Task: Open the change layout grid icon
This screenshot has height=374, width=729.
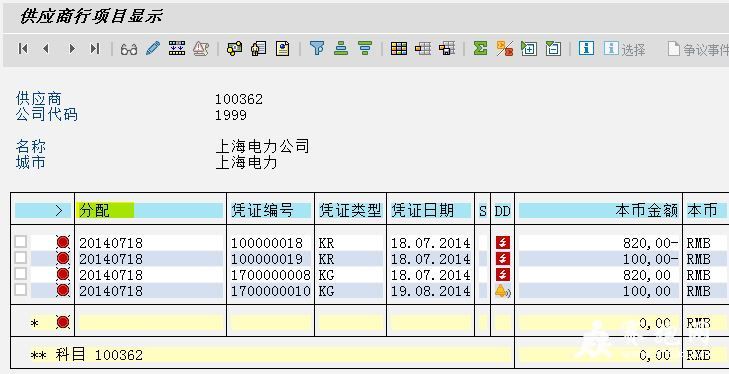Action: pyautogui.click(x=398, y=48)
